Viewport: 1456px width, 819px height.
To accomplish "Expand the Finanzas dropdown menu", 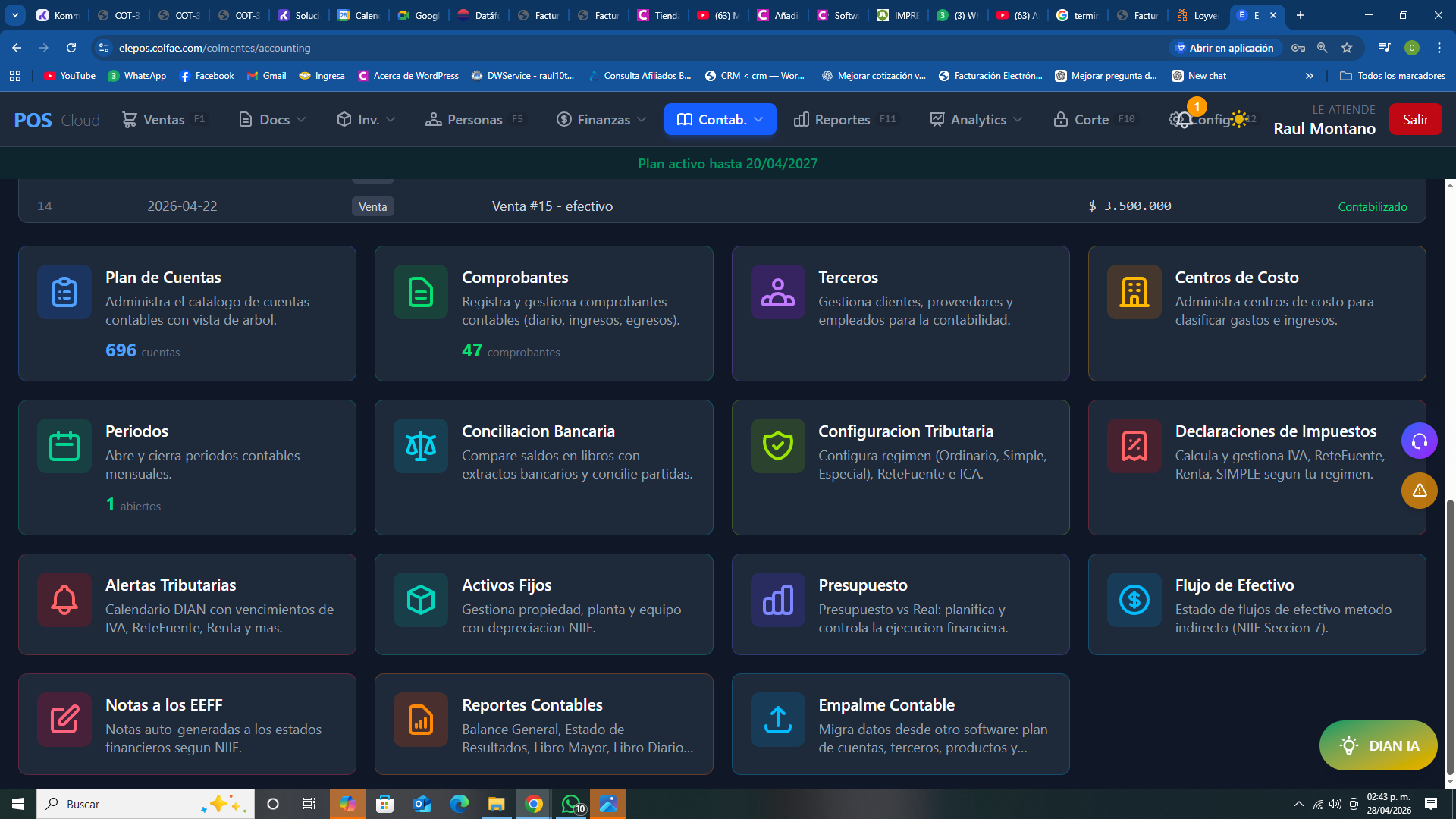I will (601, 120).
